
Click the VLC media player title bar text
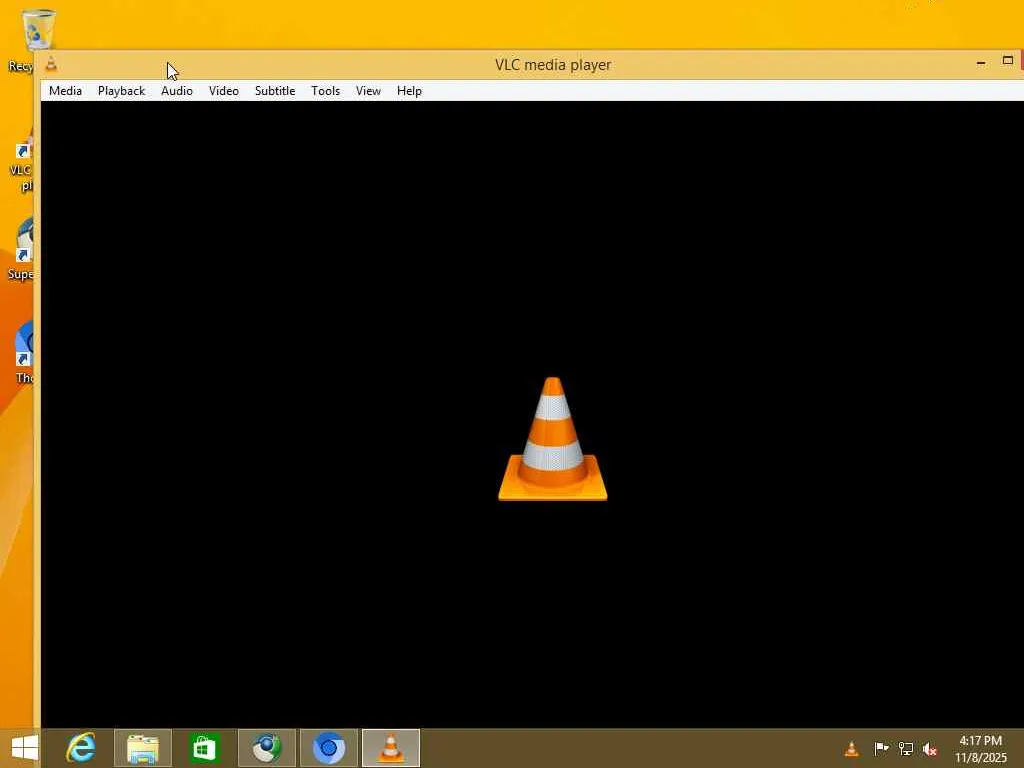click(553, 65)
